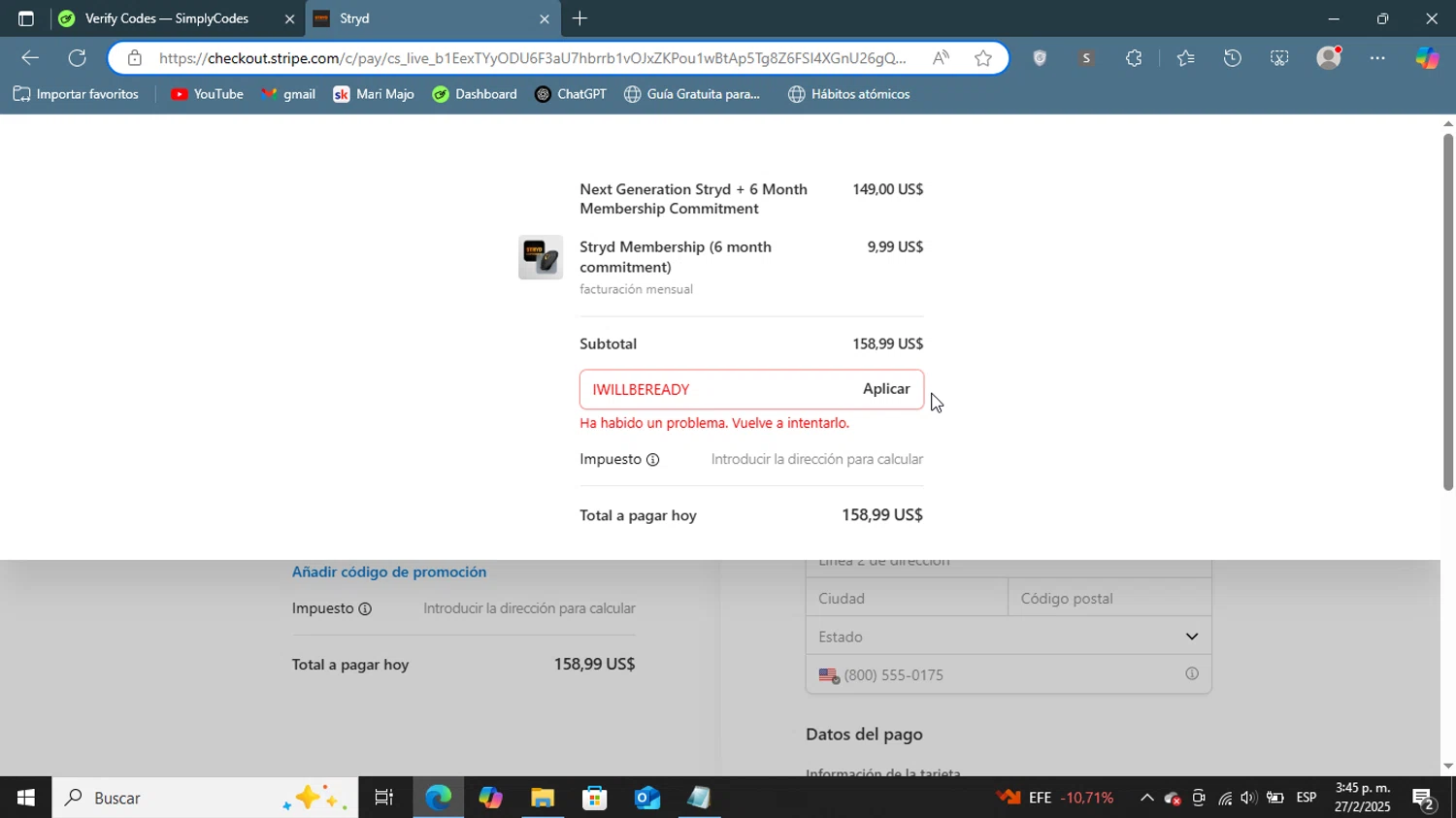The height and width of the screenshot is (818, 1456).
Task: Open the taskbar clock and date
Action: pos(1362,798)
